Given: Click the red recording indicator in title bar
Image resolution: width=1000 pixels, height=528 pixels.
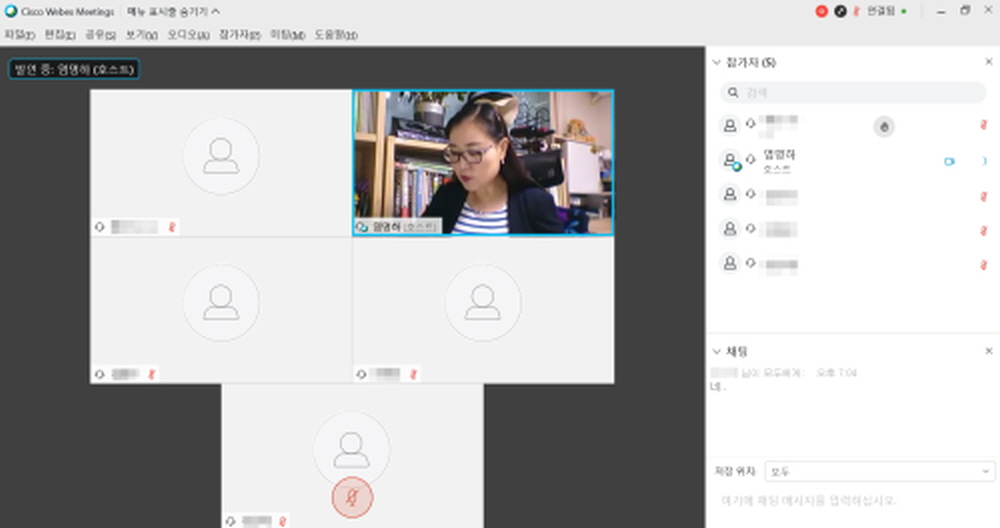Looking at the screenshot, I should [x=821, y=11].
